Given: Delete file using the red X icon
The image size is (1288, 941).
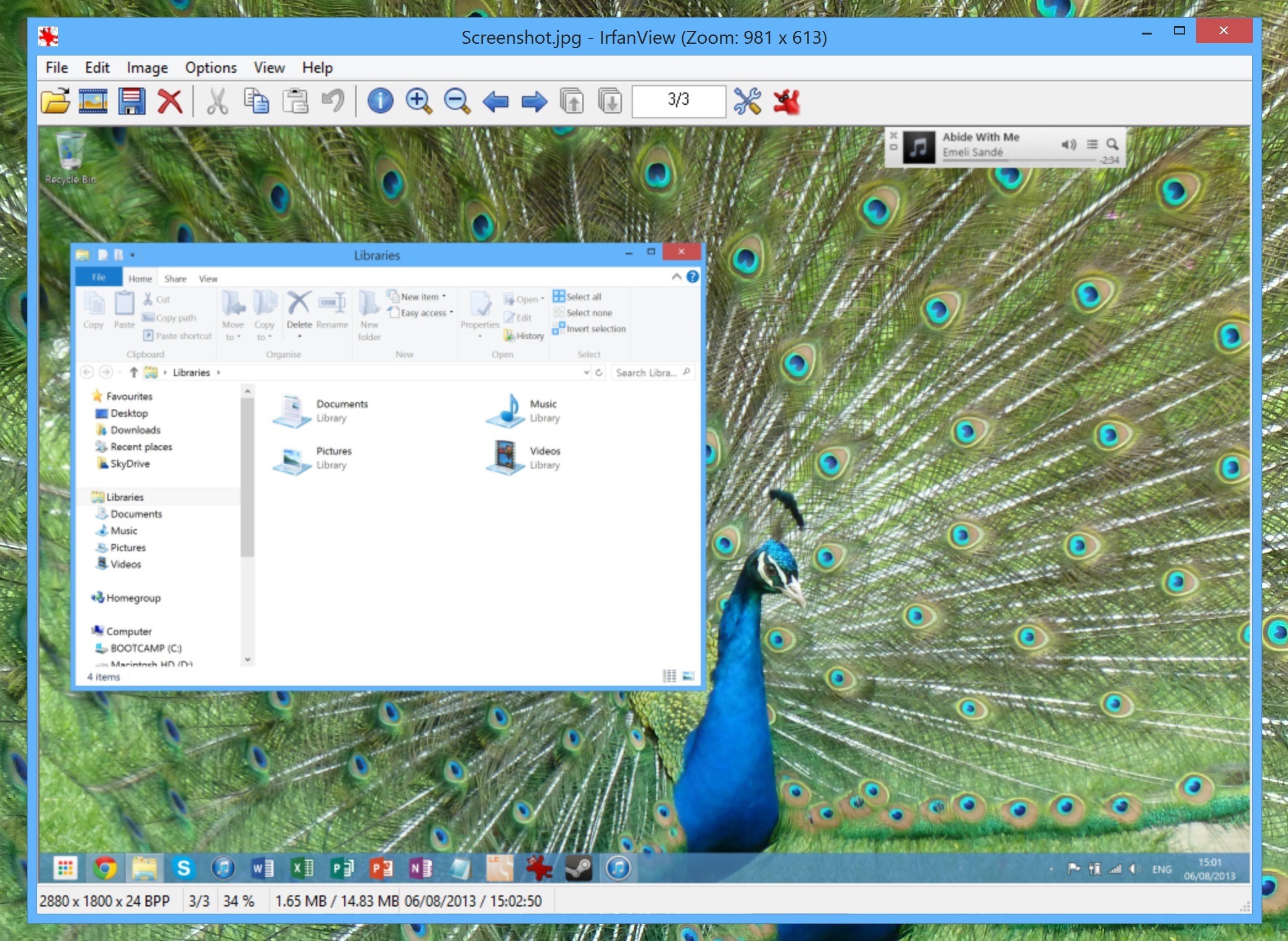Looking at the screenshot, I should click(170, 101).
